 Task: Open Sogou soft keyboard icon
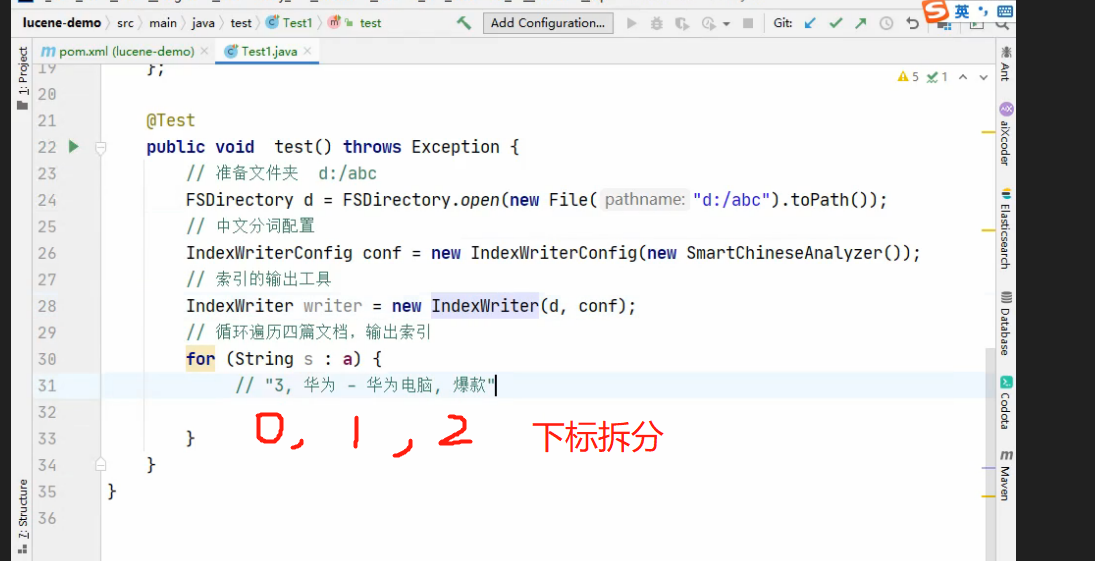tap(1004, 10)
